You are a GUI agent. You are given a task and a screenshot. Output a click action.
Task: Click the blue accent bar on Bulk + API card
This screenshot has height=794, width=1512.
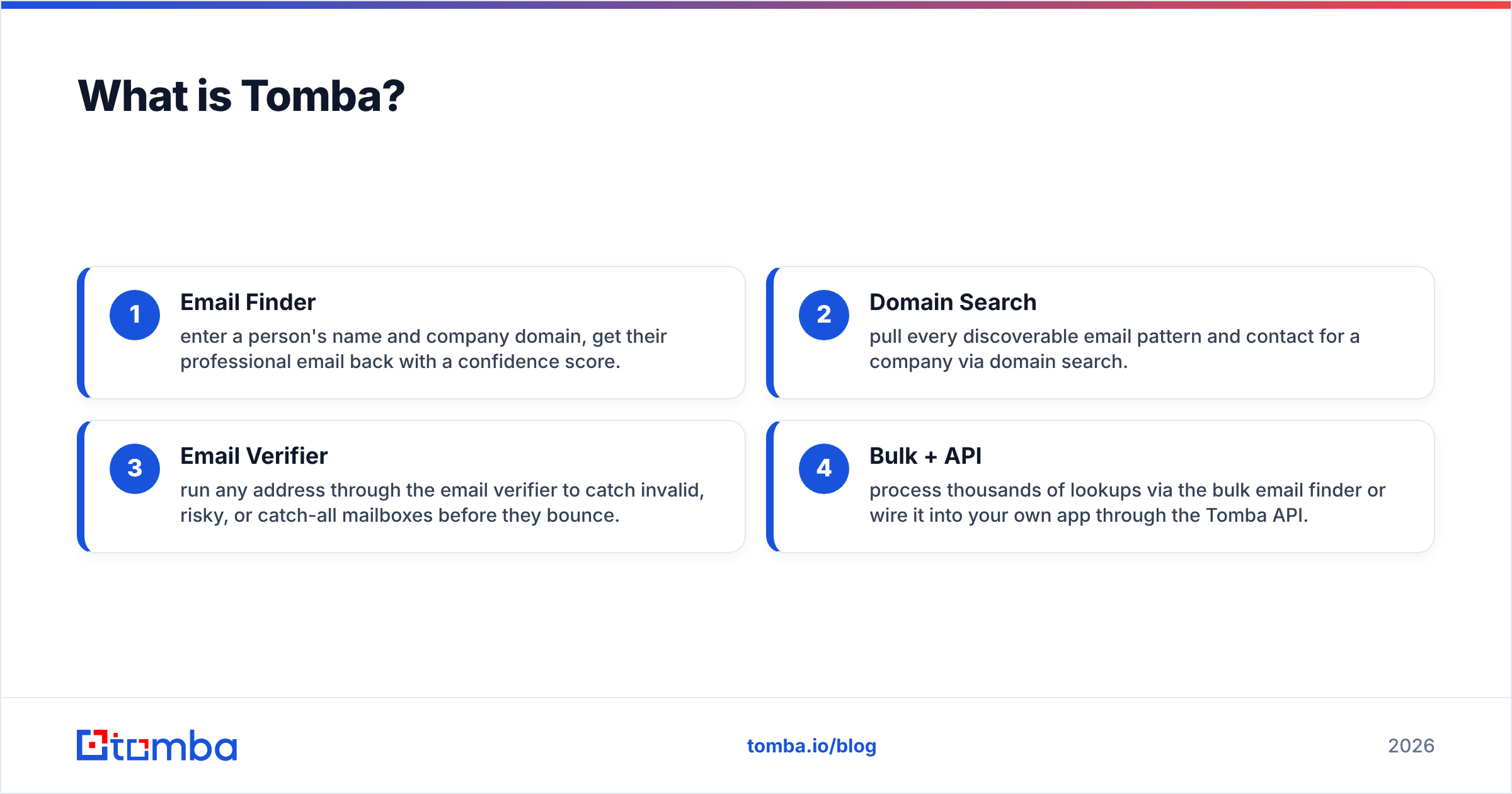click(x=770, y=486)
